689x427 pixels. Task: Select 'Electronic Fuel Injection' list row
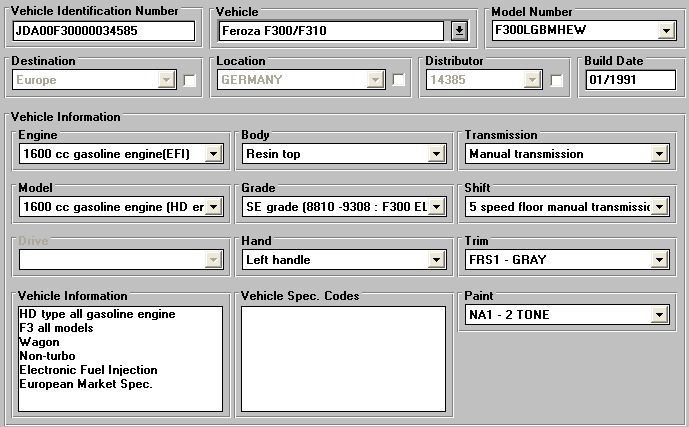tap(120, 370)
